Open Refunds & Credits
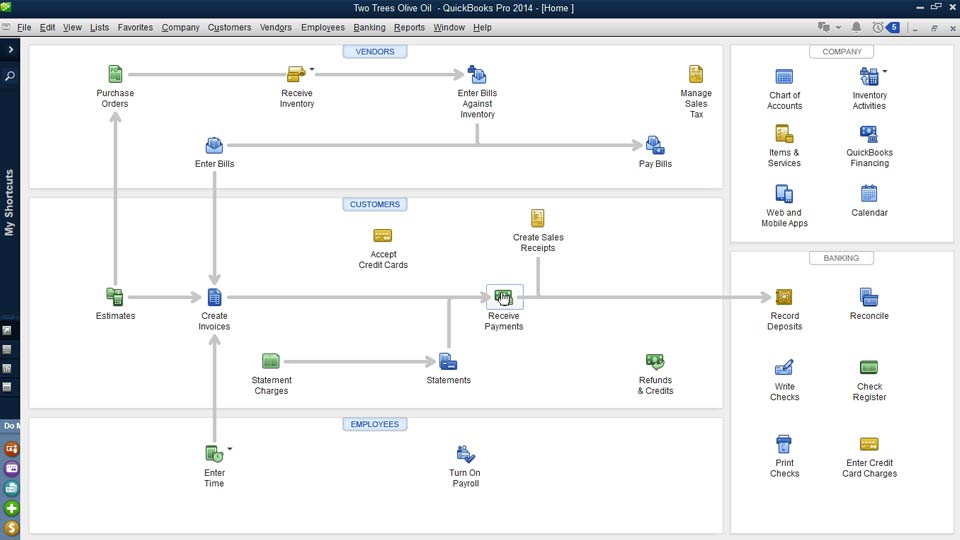Viewport: 960px width, 540px height. coord(655,361)
